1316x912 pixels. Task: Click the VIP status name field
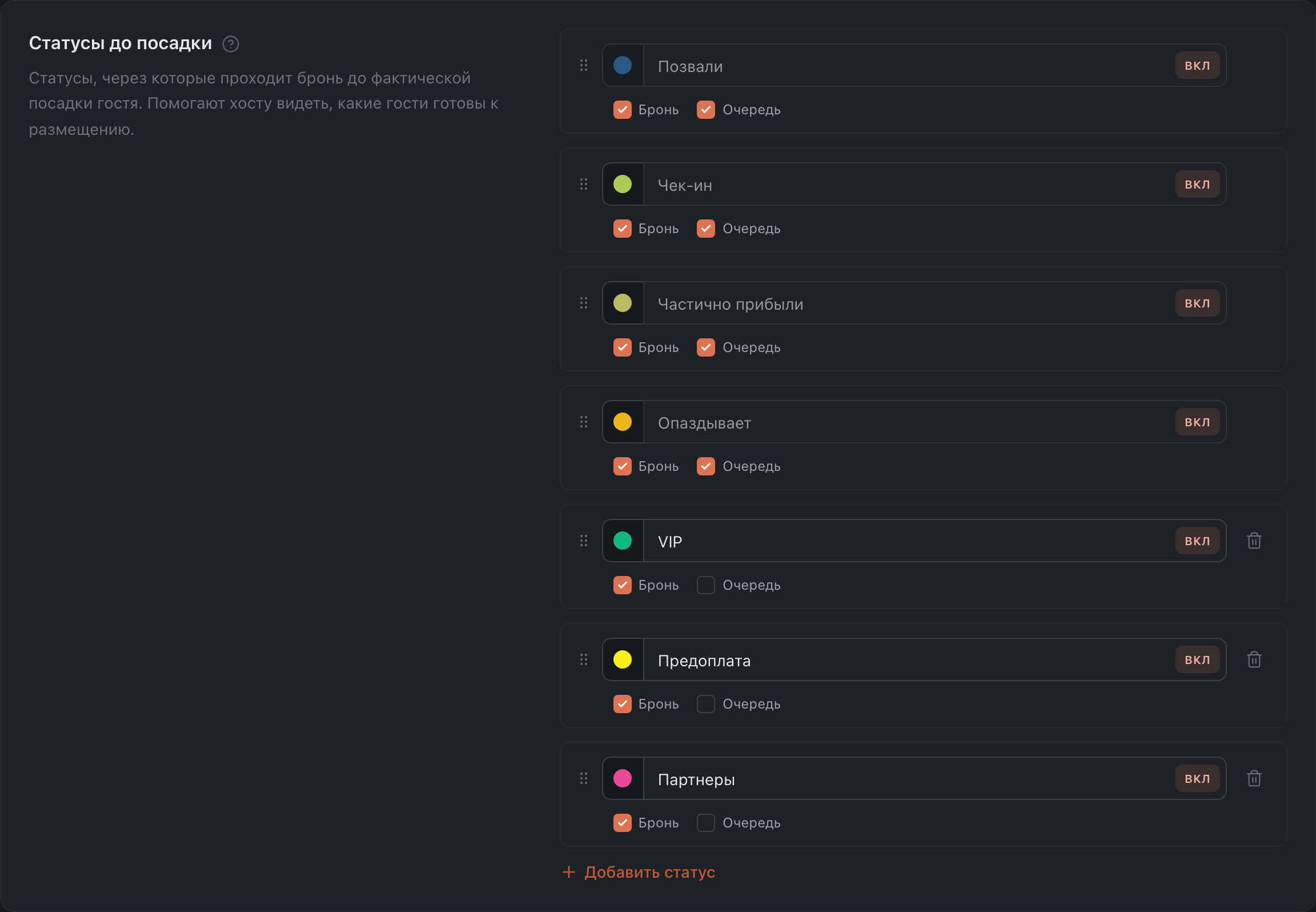908,541
